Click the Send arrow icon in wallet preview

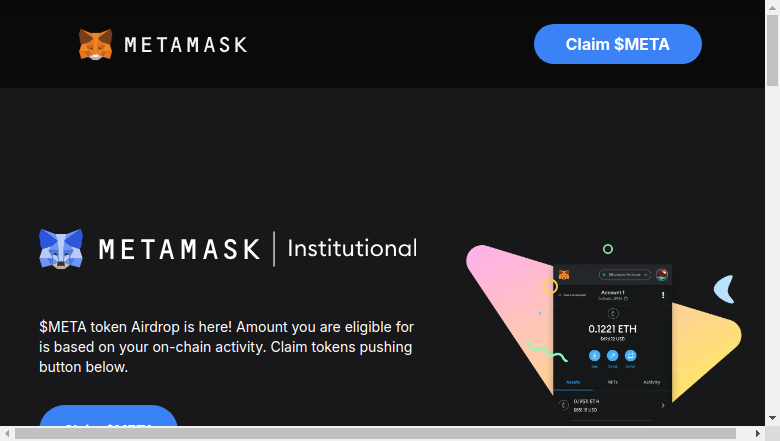tap(612, 355)
